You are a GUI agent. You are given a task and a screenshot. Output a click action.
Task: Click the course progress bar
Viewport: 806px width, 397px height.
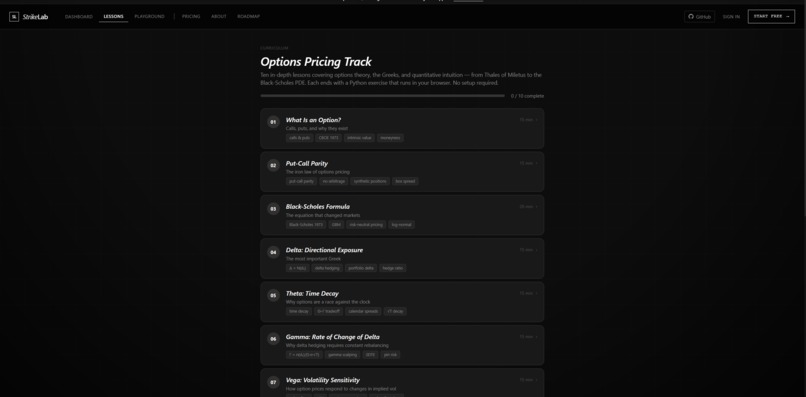(382, 96)
